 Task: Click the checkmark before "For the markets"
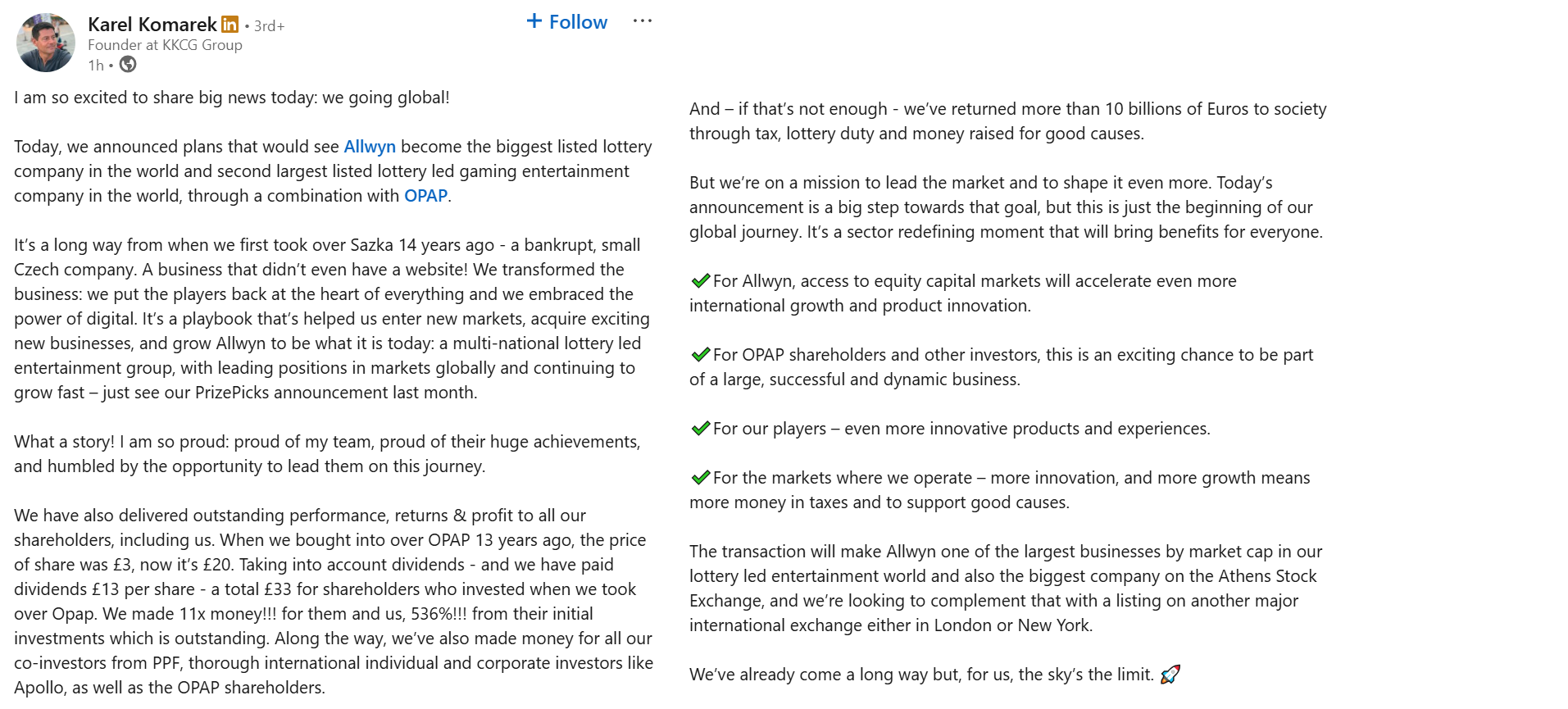click(701, 478)
